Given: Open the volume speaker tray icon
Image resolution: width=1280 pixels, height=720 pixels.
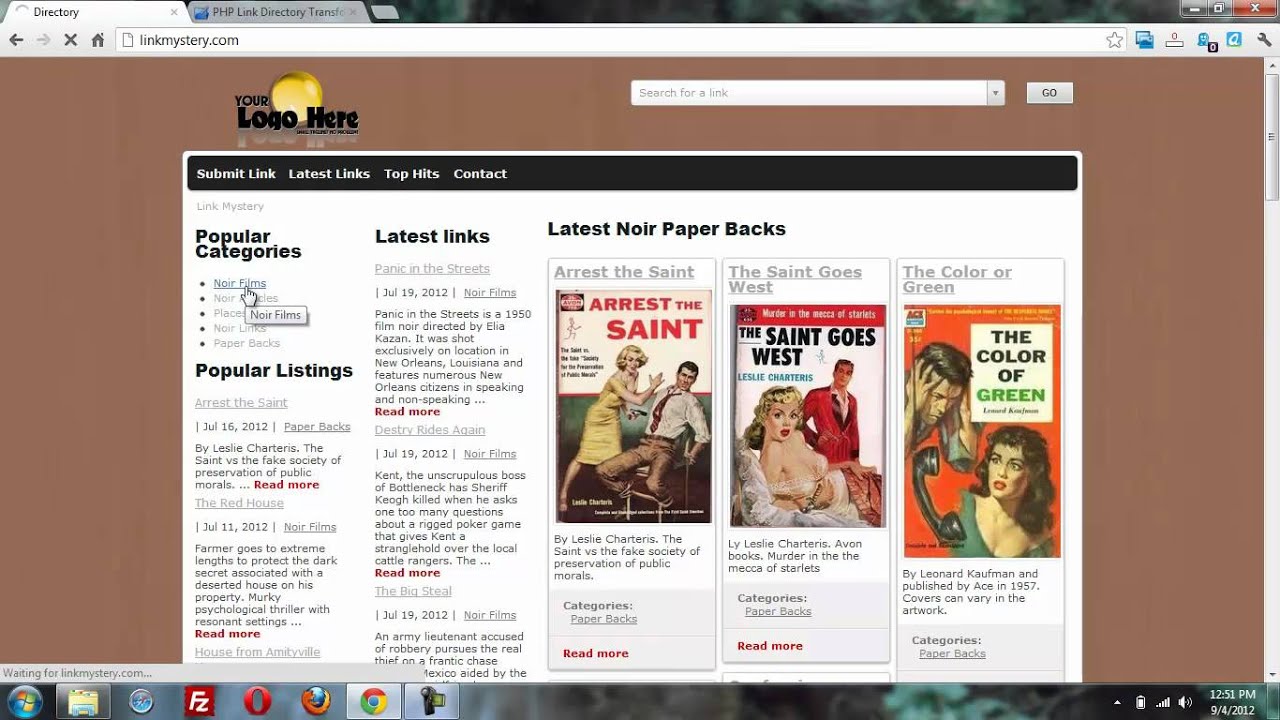Looking at the screenshot, I should point(1185,702).
